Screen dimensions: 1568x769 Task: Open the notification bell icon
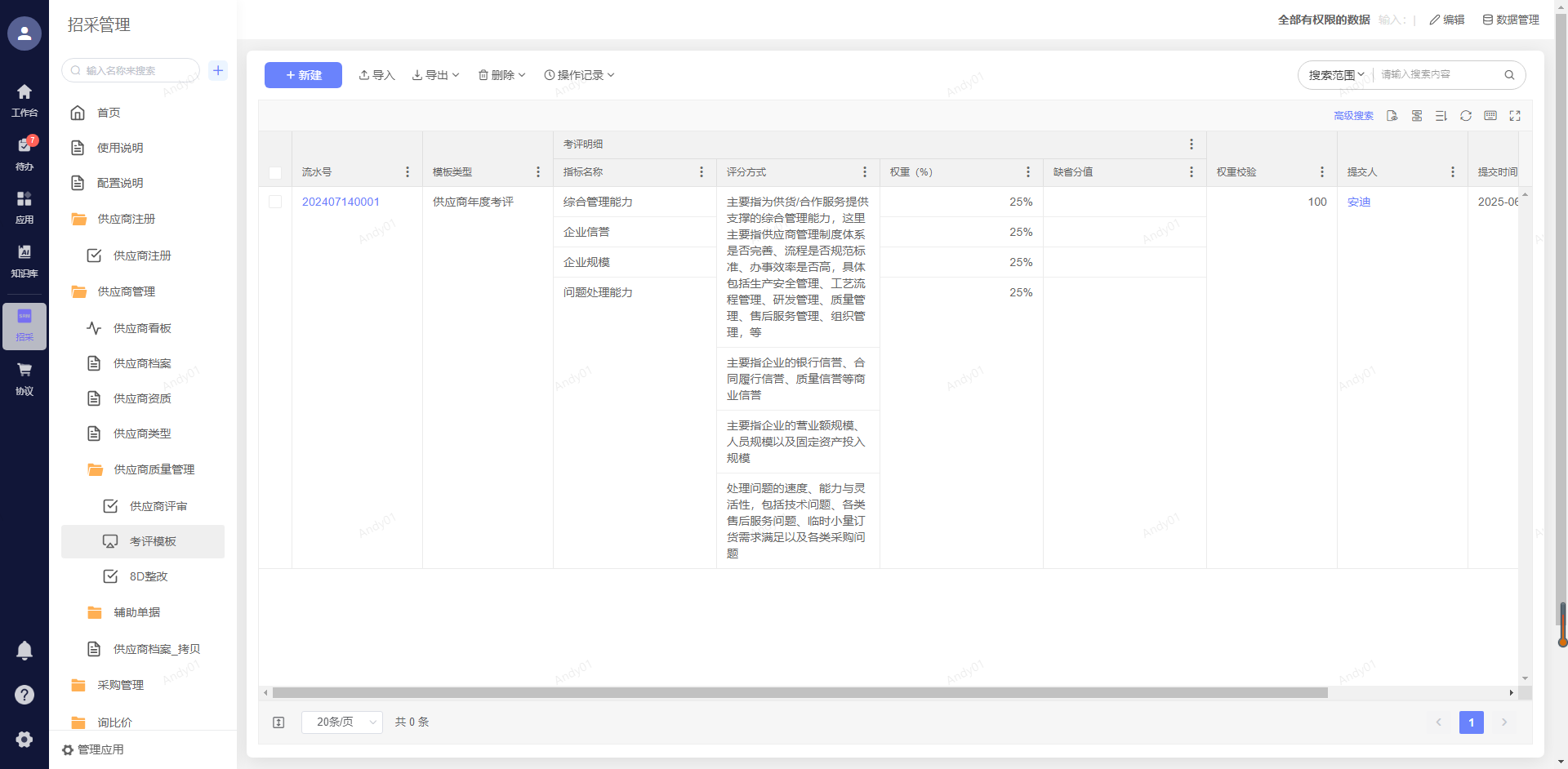pos(24,651)
